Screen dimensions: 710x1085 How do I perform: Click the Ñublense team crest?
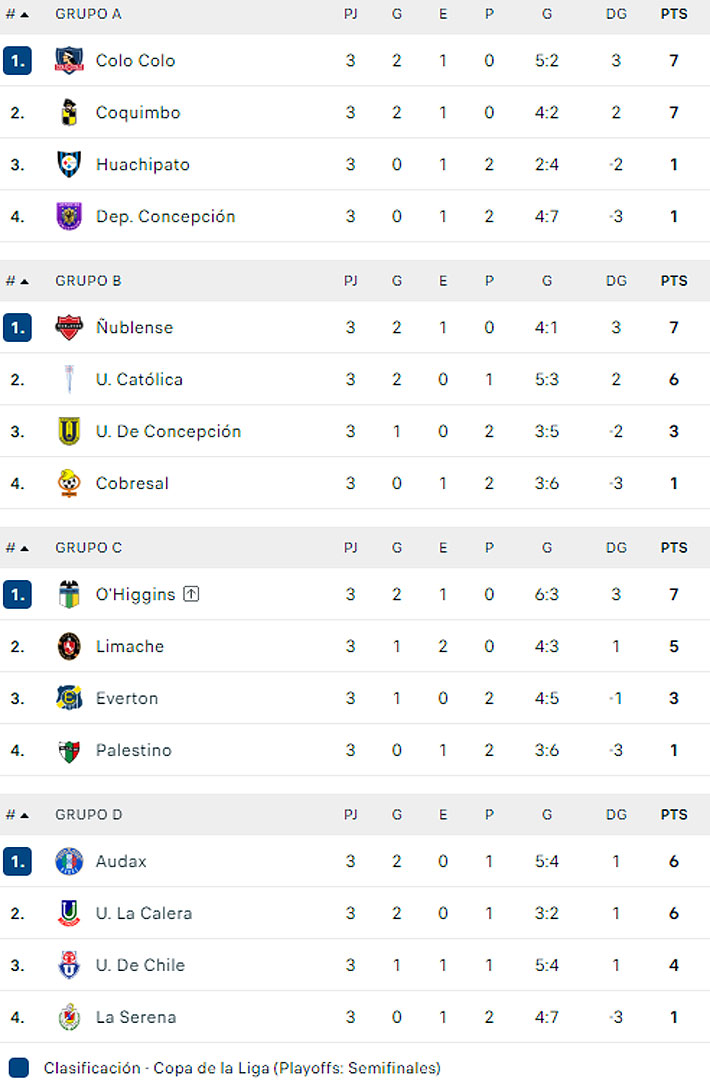[x=69, y=327]
